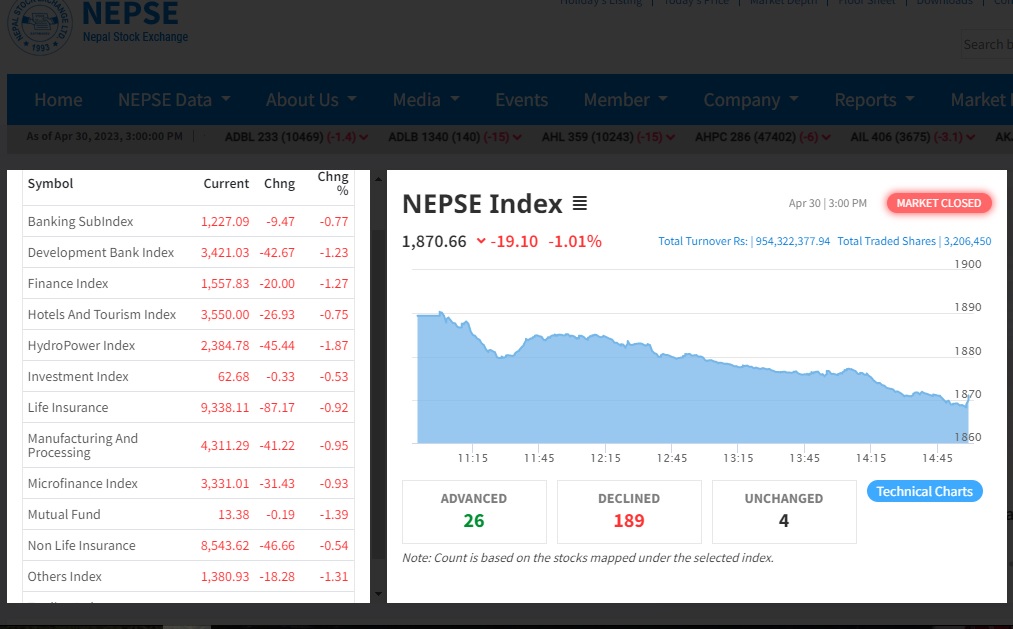Image resolution: width=1013 pixels, height=629 pixels.
Task: Open the NEPSE Index chart hamburger menu
Action: pos(580,203)
